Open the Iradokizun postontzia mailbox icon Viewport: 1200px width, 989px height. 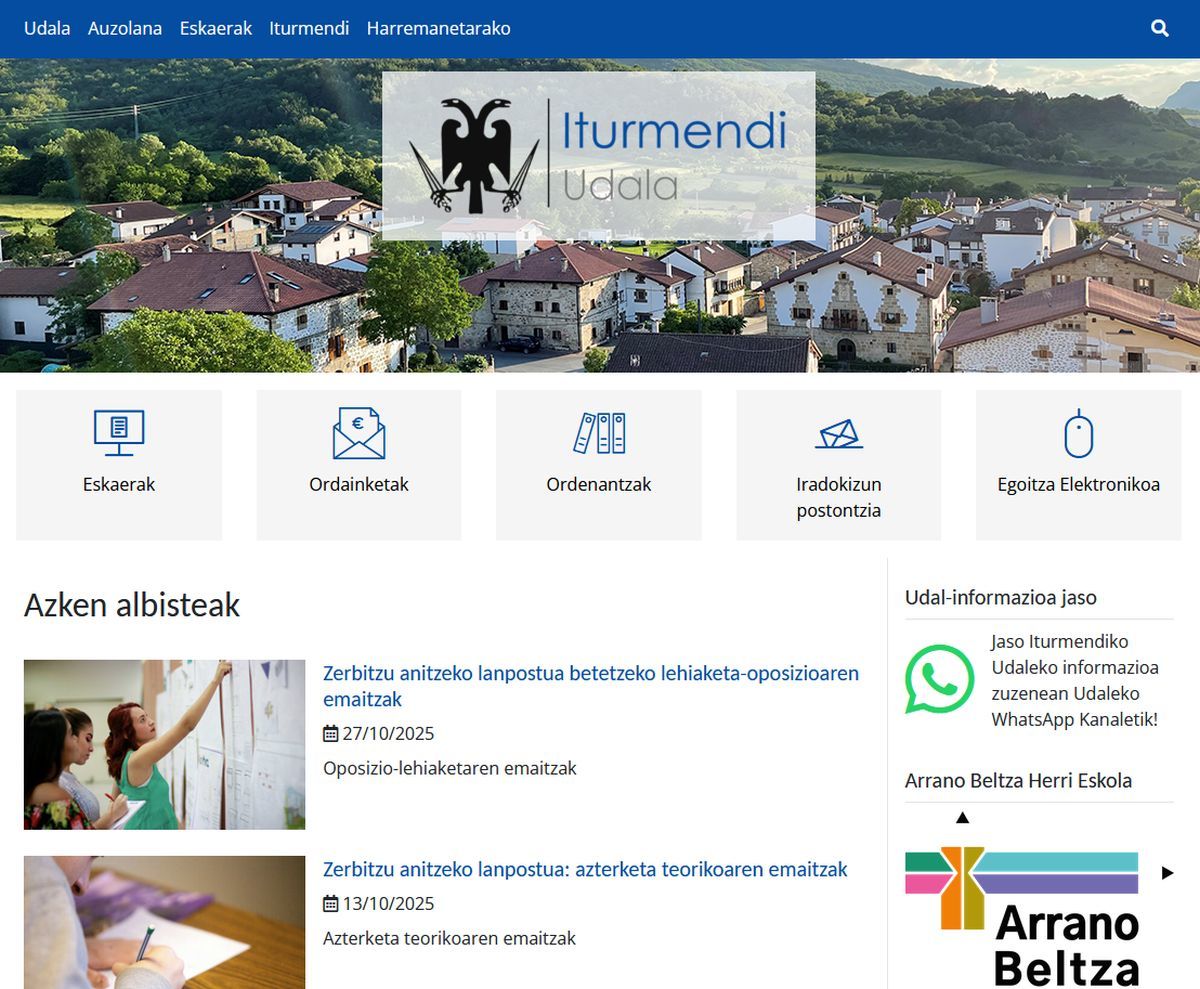pos(839,434)
